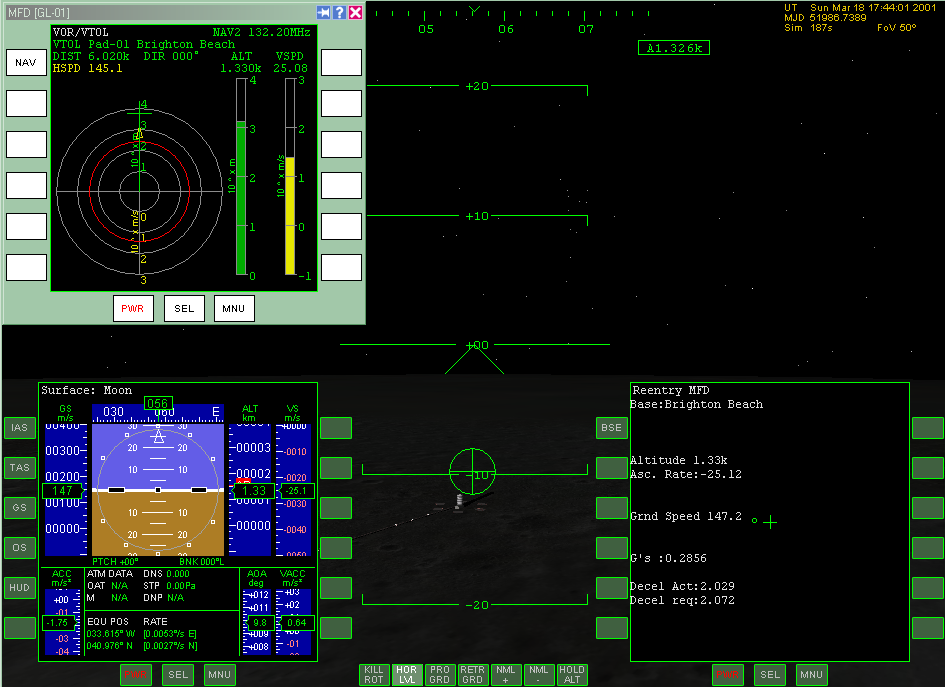Click the G's 0.2856 readout
The height and width of the screenshot is (687, 945).
coord(668,559)
